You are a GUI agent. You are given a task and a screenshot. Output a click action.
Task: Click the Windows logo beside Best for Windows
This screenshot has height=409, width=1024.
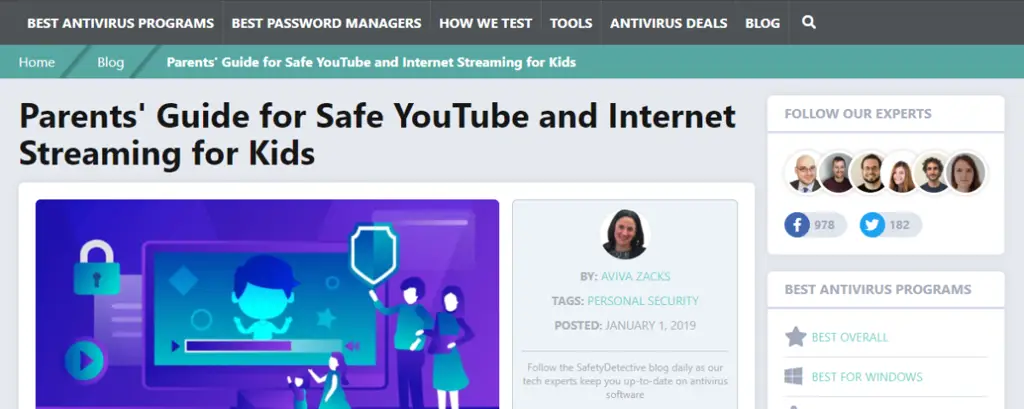(x=793, y=376)
